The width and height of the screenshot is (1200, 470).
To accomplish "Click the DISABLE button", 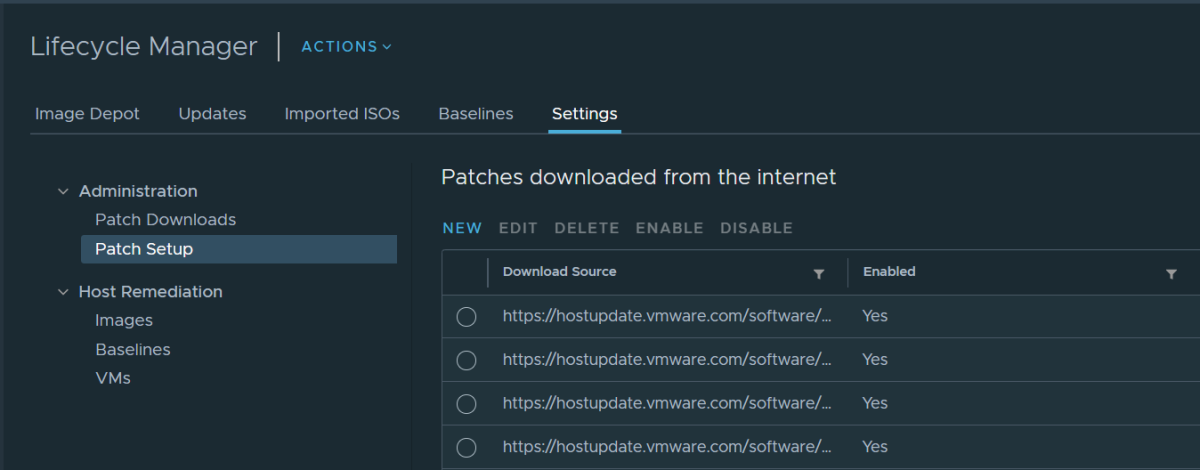I will [x=757, y=228].
